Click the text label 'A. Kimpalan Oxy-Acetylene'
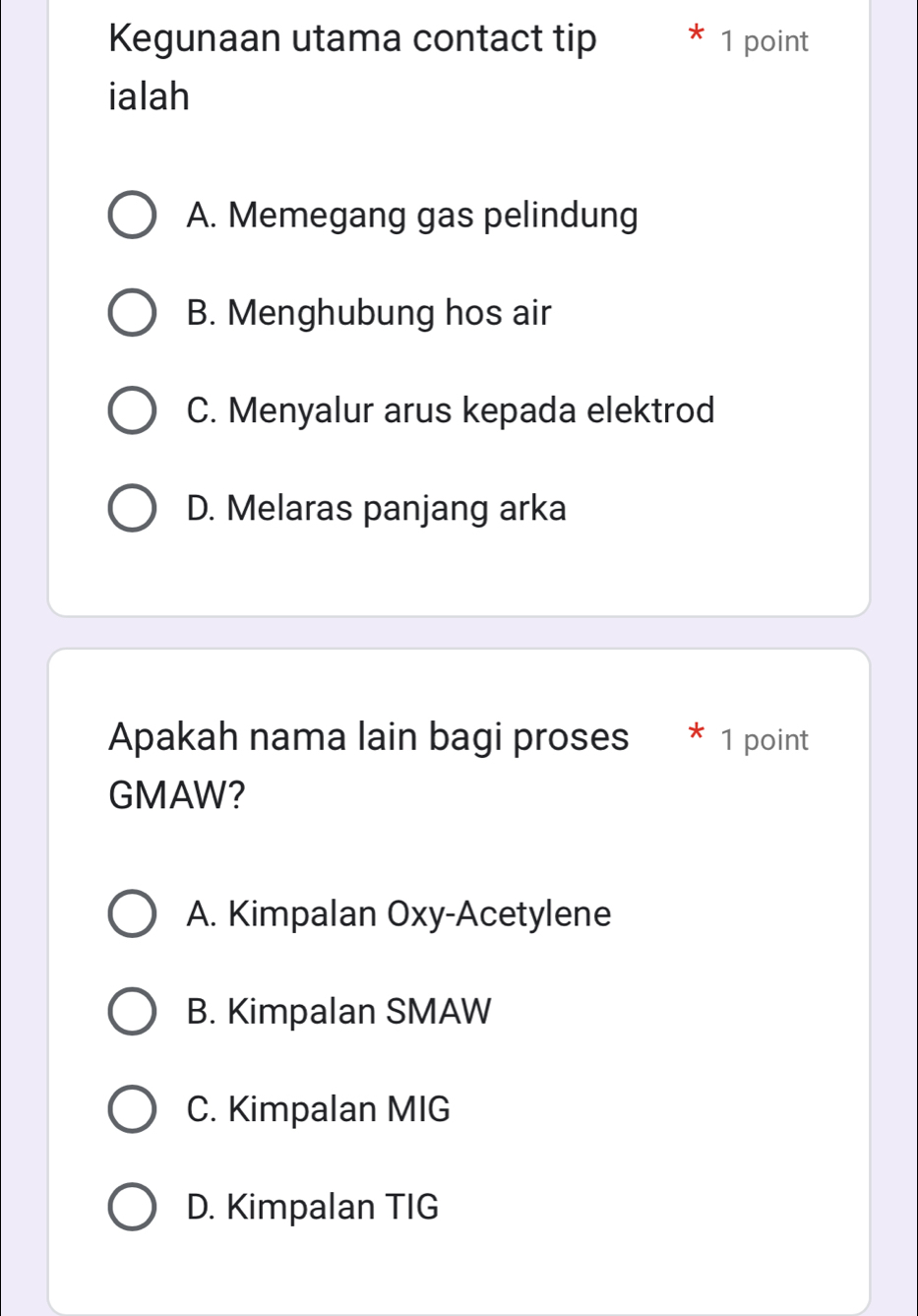 click(x=398, y=914)
